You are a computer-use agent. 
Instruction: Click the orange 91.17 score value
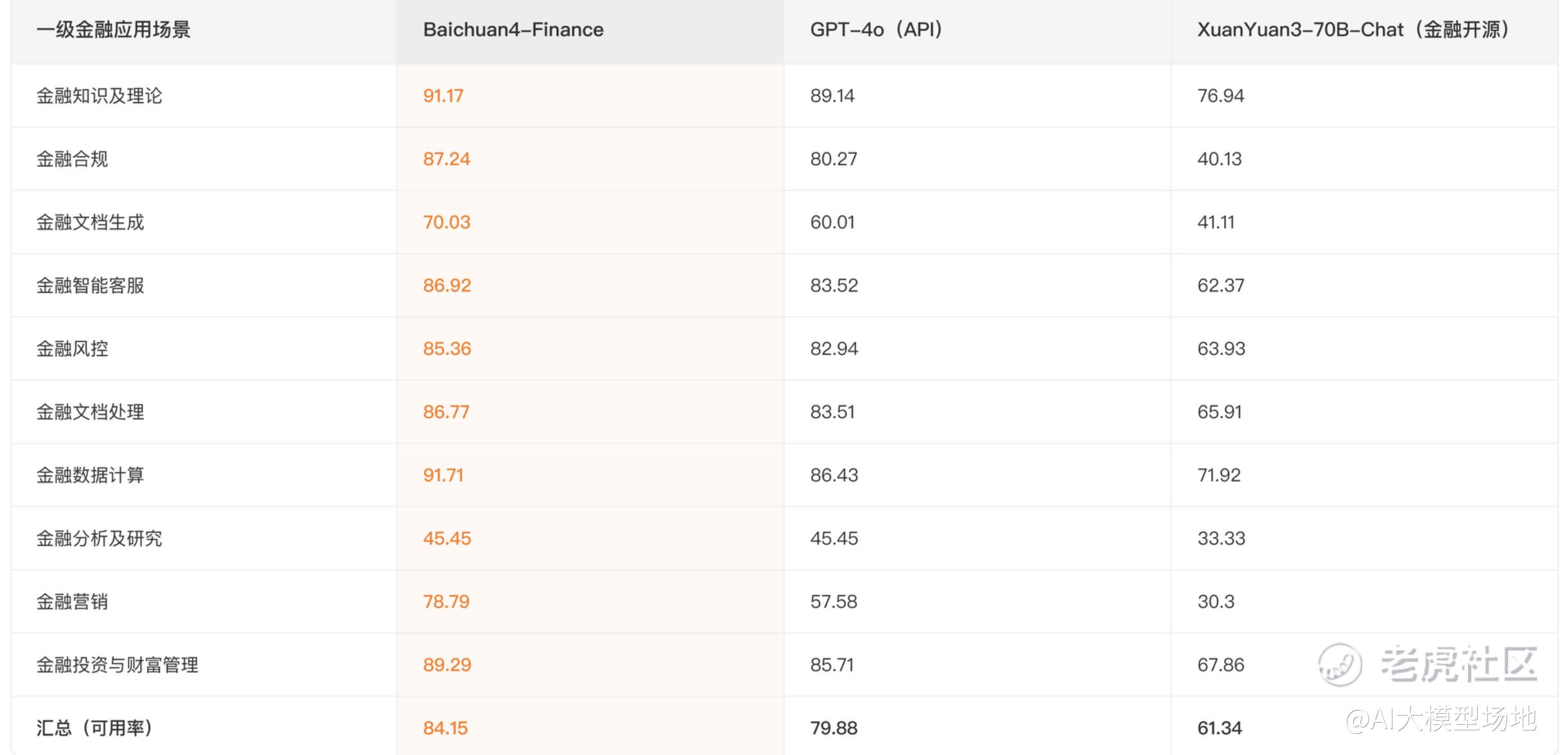tap(443, 96)
